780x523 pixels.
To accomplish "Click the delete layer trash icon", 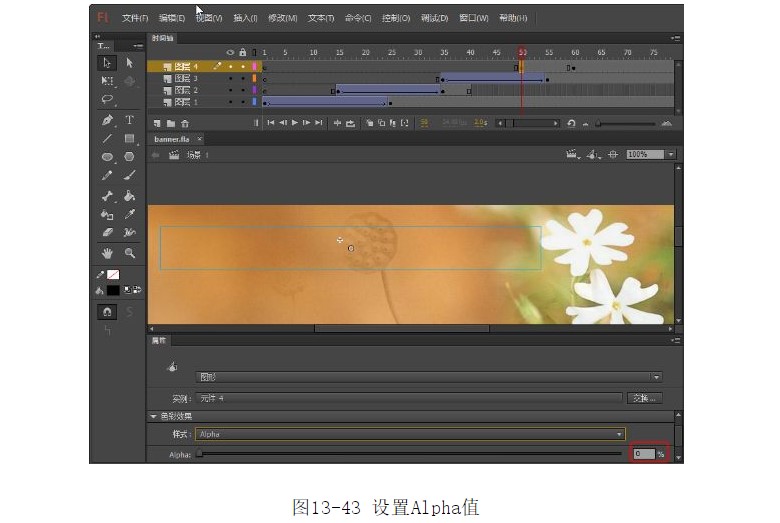I will (185, 123).
